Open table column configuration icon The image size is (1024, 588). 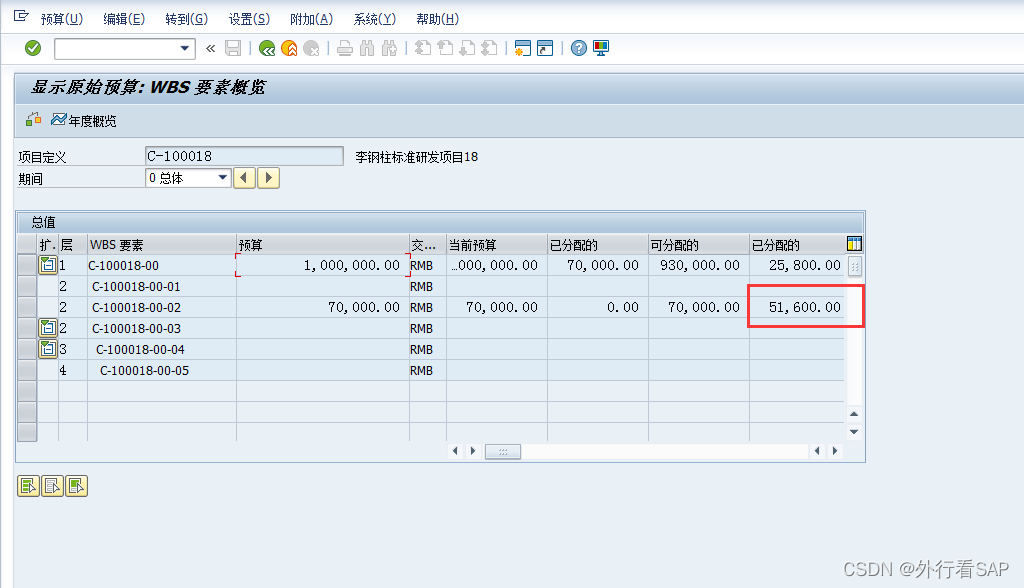click(854, 244)
